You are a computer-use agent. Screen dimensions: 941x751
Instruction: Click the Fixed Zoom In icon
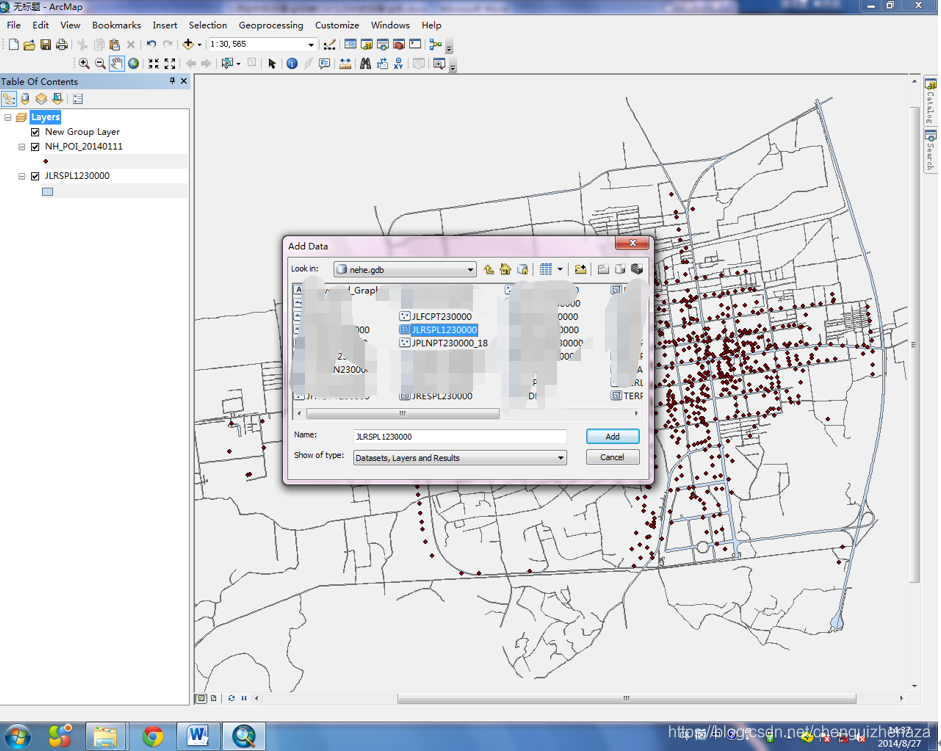click(x=154, y=64)
